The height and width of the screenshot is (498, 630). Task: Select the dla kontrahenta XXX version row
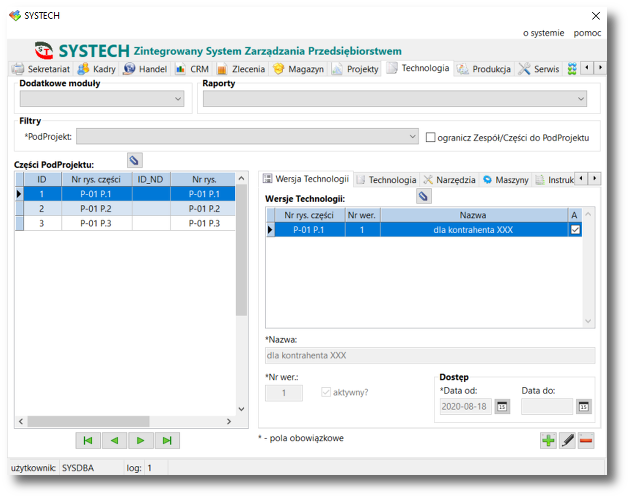tap(424, 230)
